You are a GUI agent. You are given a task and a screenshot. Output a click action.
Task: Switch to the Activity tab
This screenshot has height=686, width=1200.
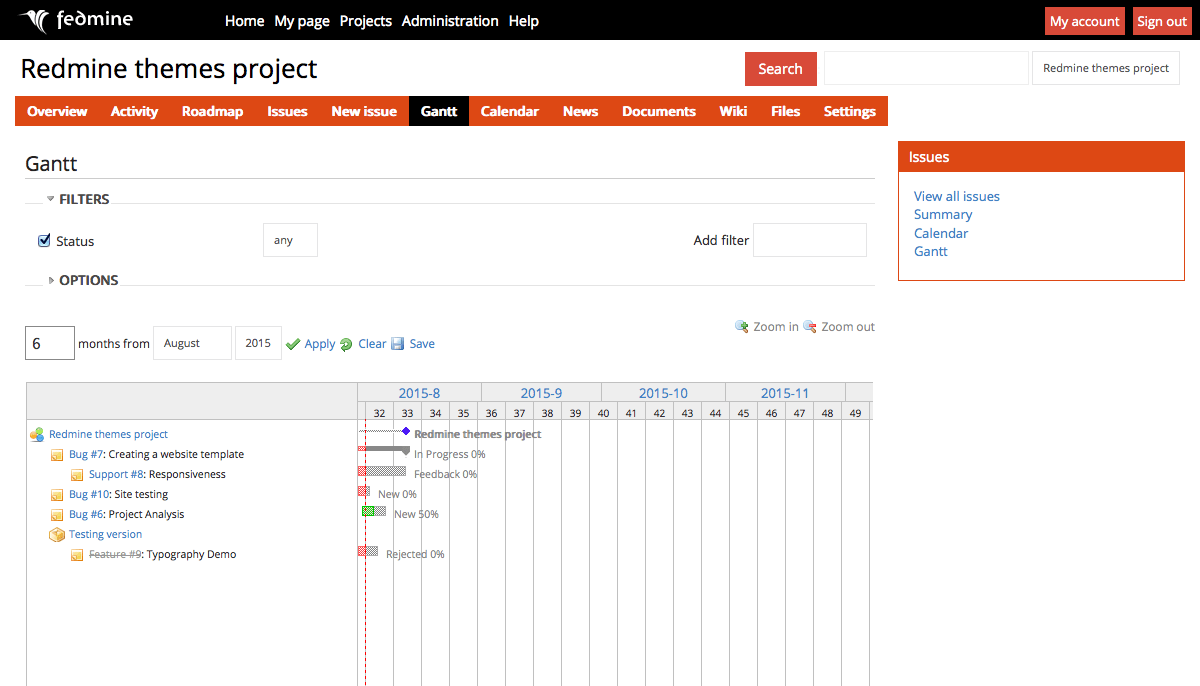coord(134,111)
